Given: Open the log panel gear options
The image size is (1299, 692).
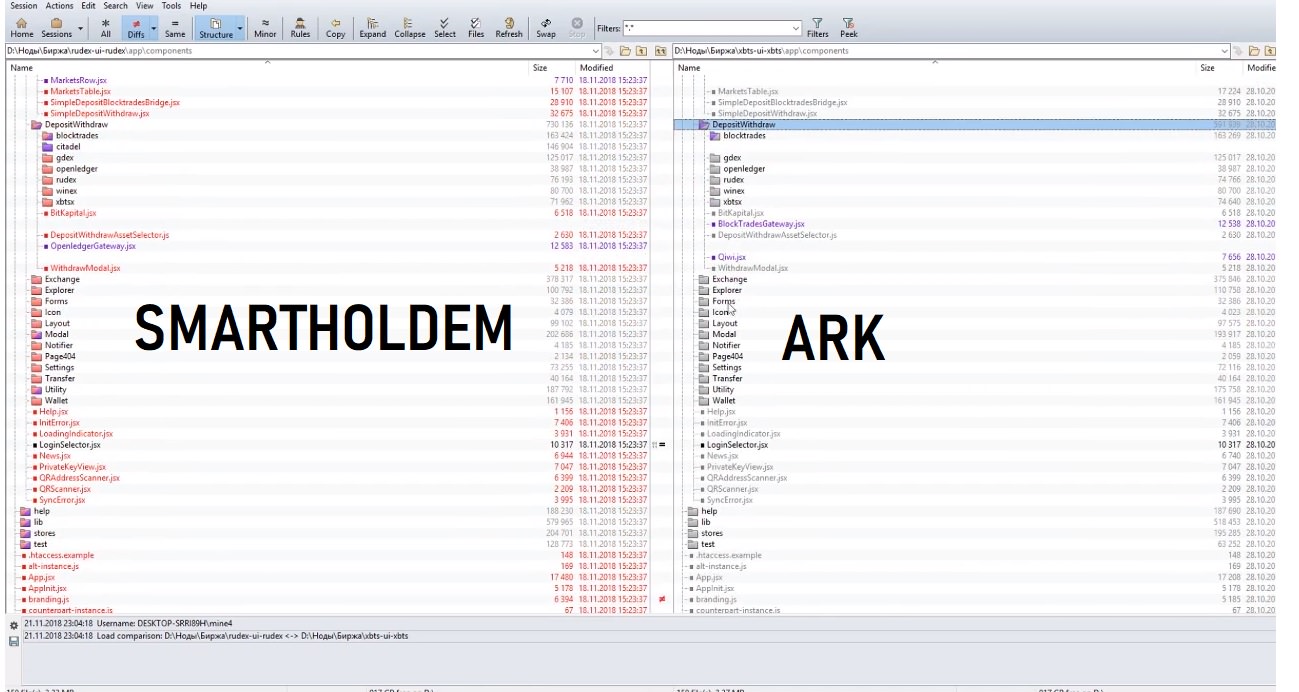Looking at the screenshot, I should coord(13,626).
